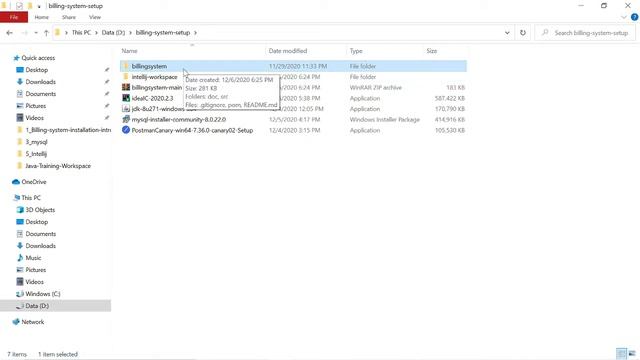Sort by the Size column header
Screen dimensions: 640x360
(x=432, y=51)
